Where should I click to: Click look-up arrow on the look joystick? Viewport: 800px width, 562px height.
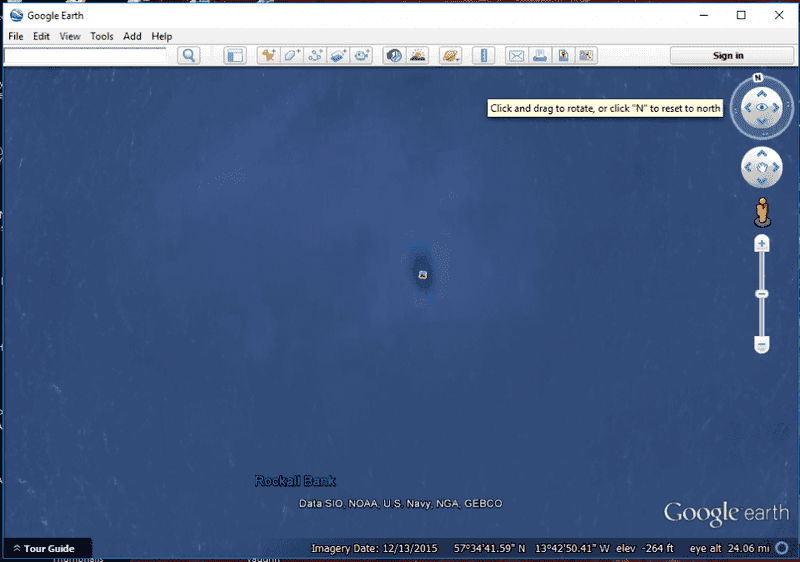(762, 94)
